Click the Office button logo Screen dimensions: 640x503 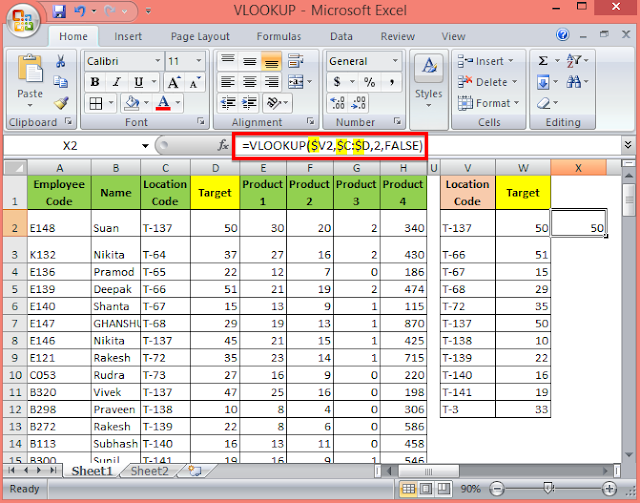click(x=22, y=20)
